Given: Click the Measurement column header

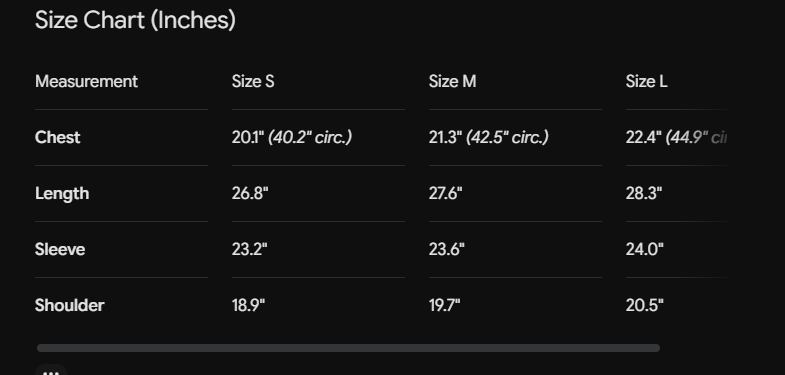Looking at the screenshot, I should tap(86, 82).
